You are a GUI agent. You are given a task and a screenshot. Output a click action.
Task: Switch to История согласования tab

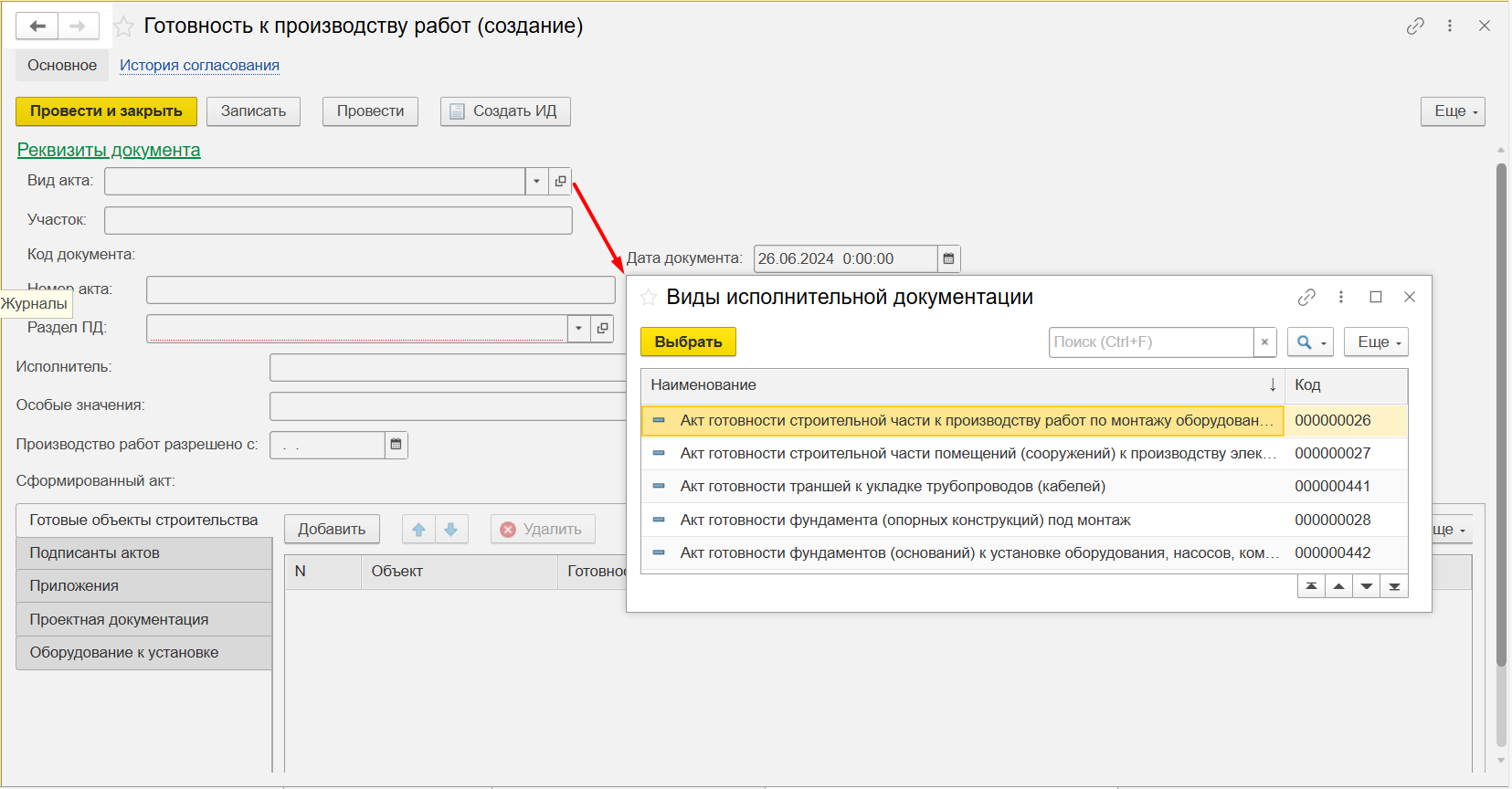click(x=199, y=66)
